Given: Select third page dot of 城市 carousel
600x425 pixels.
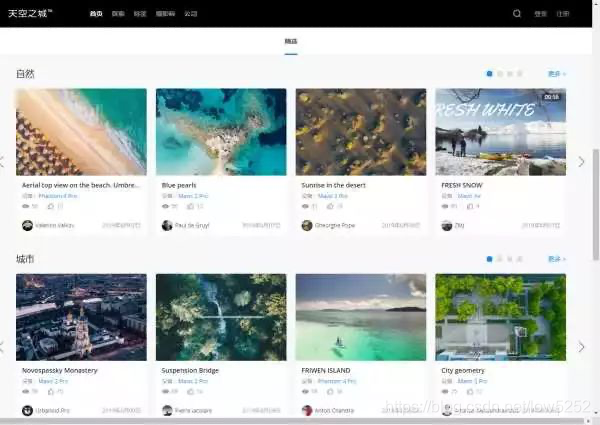Looking at the screenshot, I should (510, 259).
